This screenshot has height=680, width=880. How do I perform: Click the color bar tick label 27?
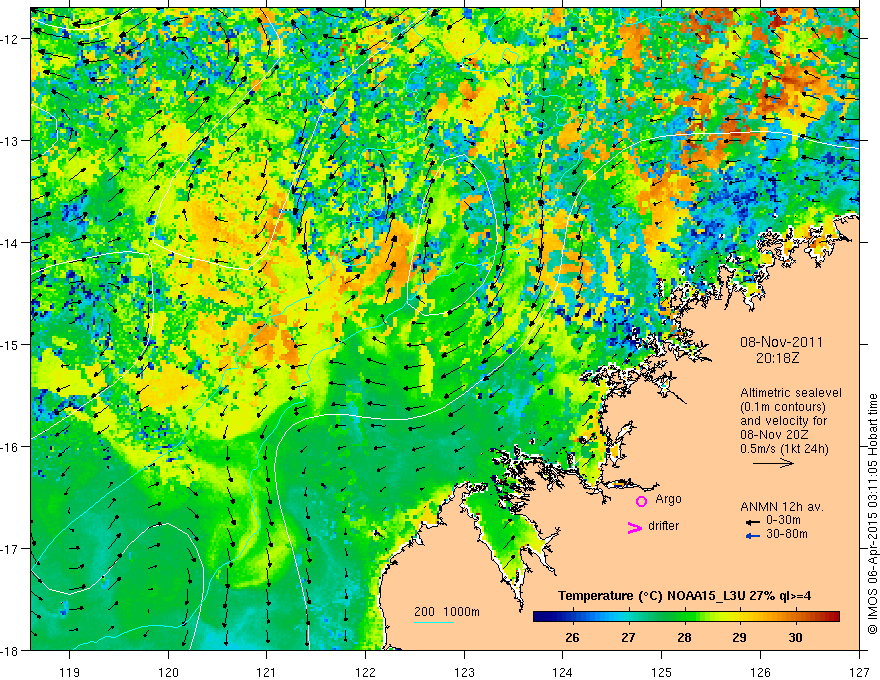click(x=628, y=638)
